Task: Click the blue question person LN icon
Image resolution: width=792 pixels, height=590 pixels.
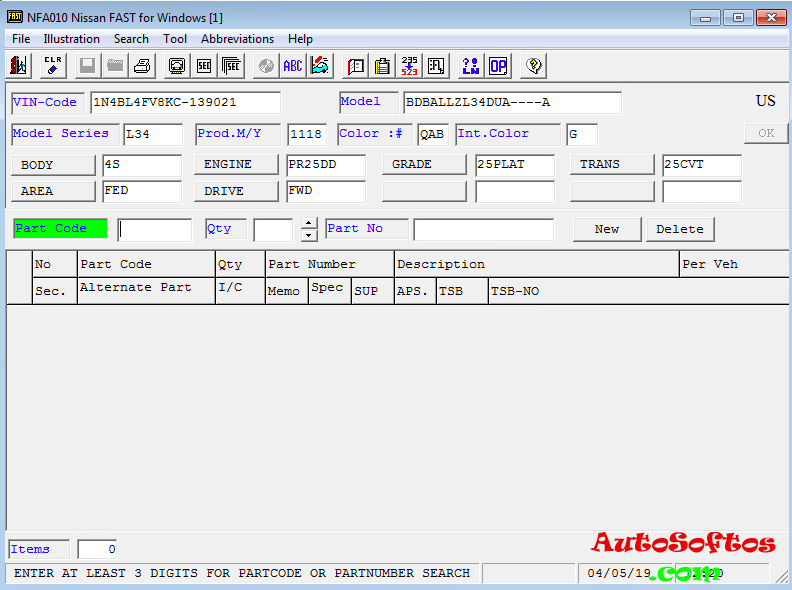Action: tap(471, 66)
